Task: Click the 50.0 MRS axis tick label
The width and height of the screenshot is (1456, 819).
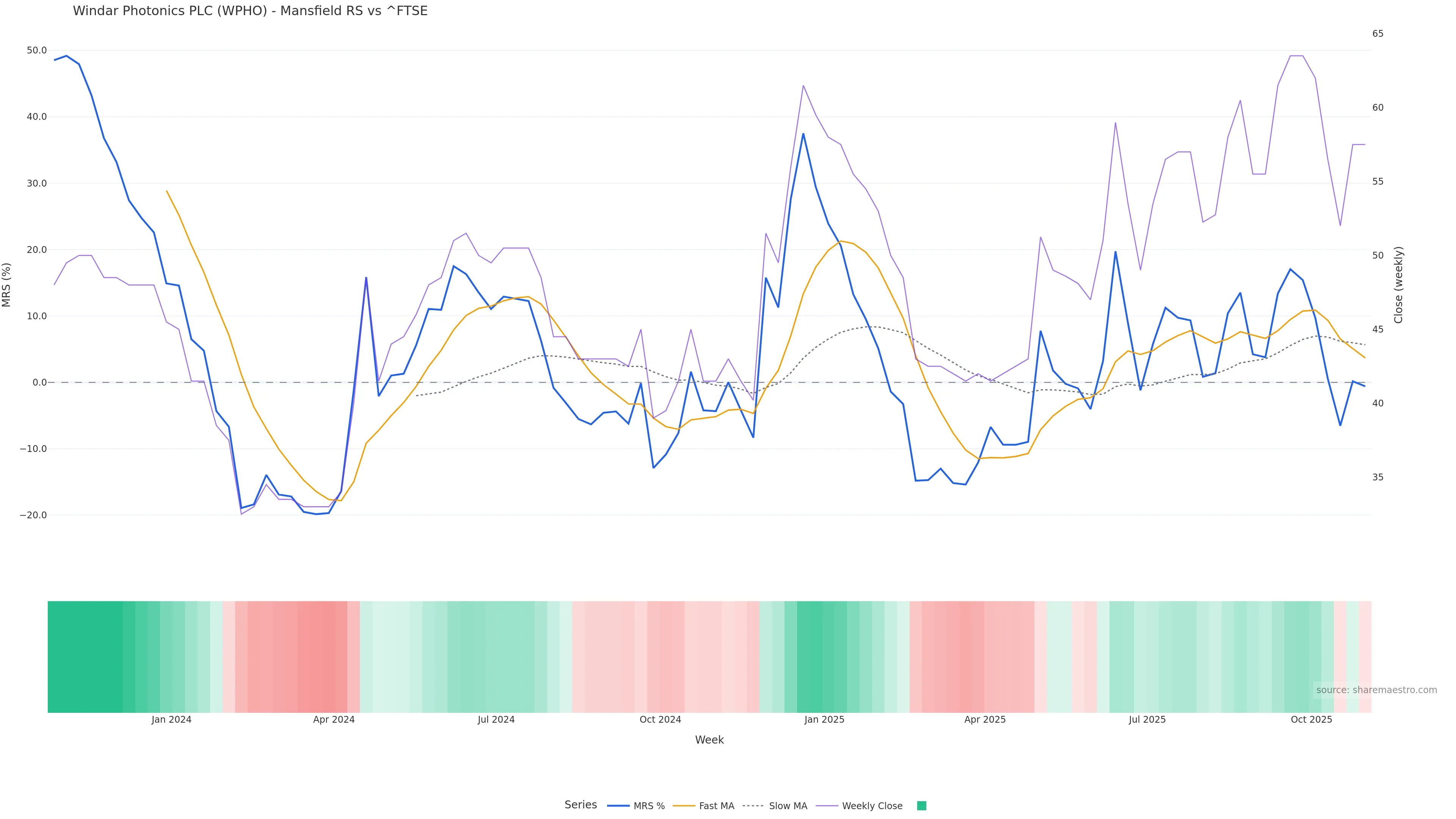Action: (x=37, y=50)
